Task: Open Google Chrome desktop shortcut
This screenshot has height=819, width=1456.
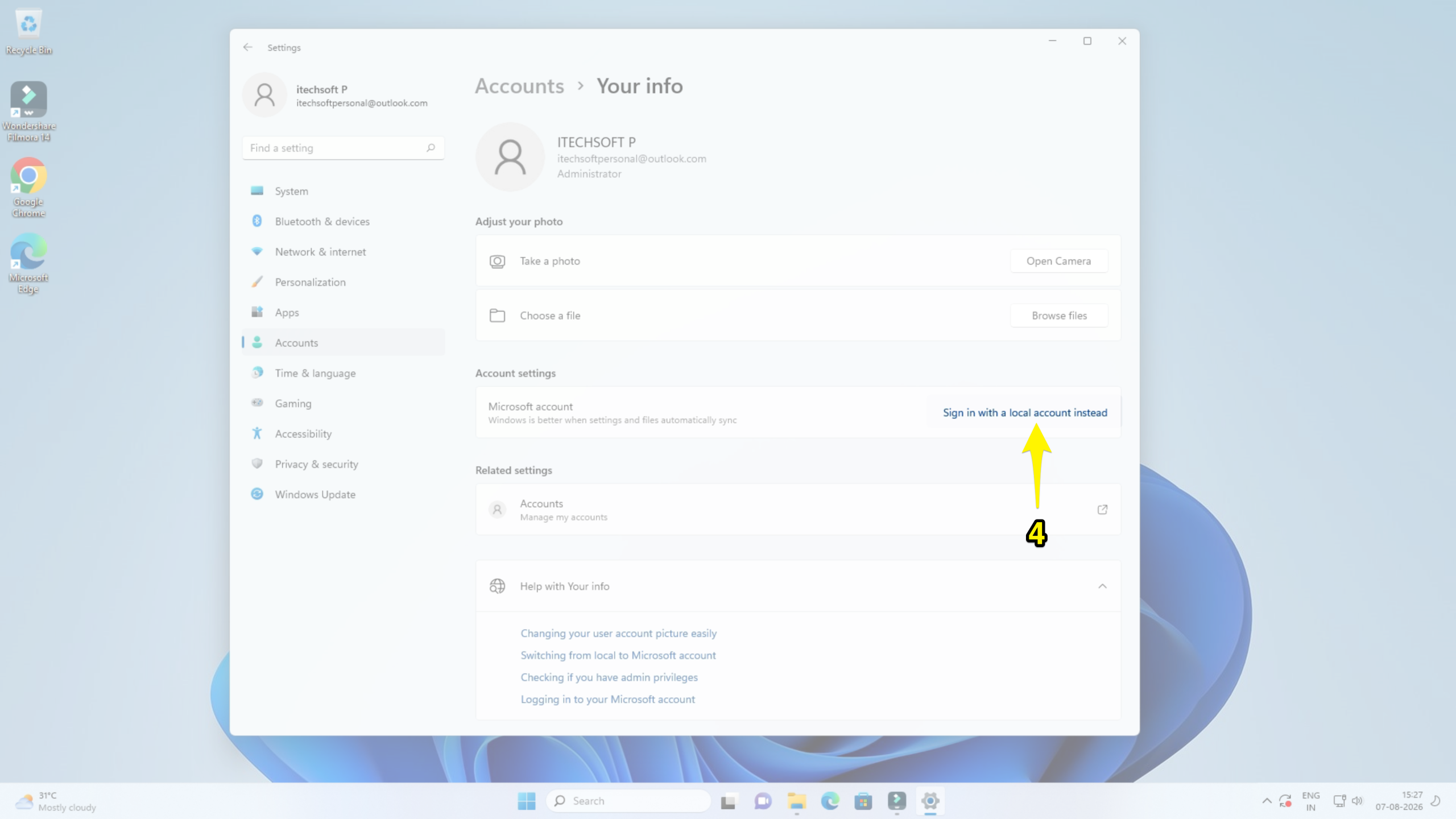Action: pyautogui.click(x=28, y=188)
